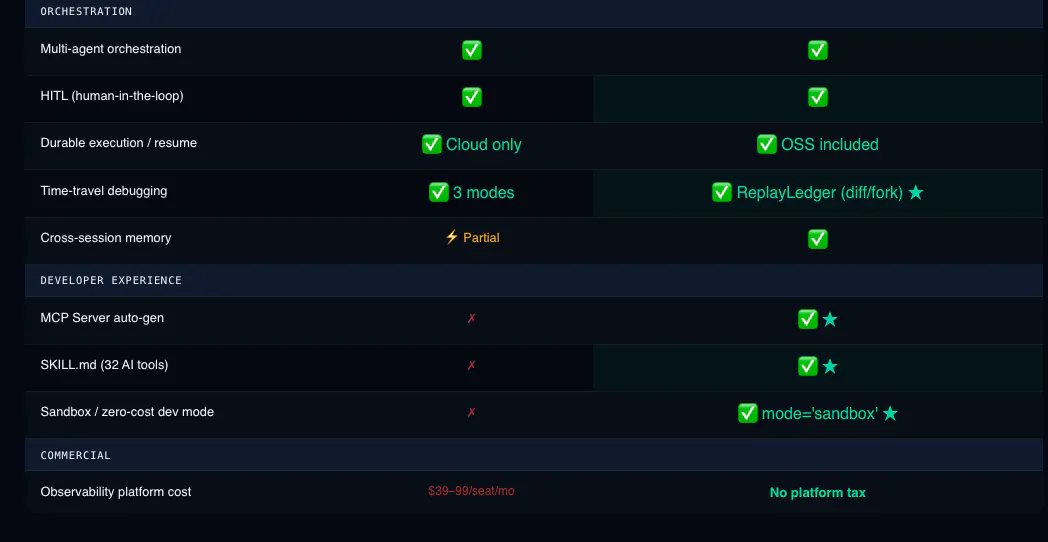
Task: Click the lightning bolt Partial icon
Action: [x=452, y=237]
